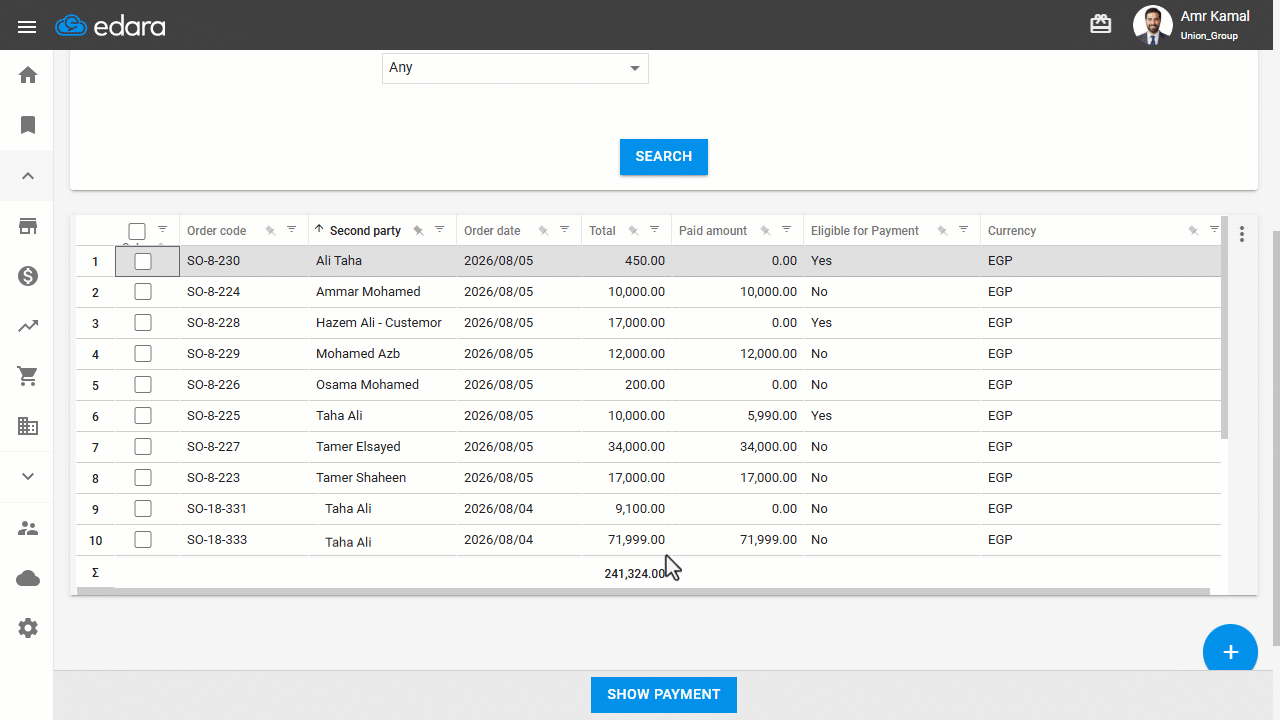
Task: Open the people sidebar icon
Action: tap(28, 528)
